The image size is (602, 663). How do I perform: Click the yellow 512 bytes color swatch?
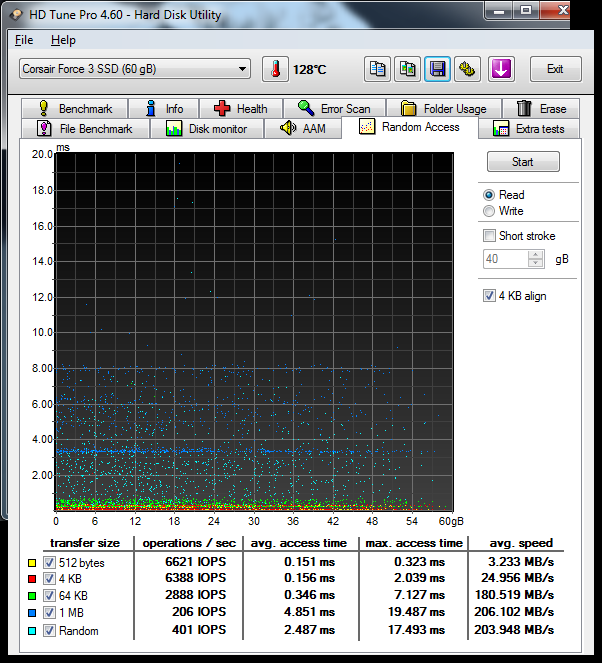(32, 563)
